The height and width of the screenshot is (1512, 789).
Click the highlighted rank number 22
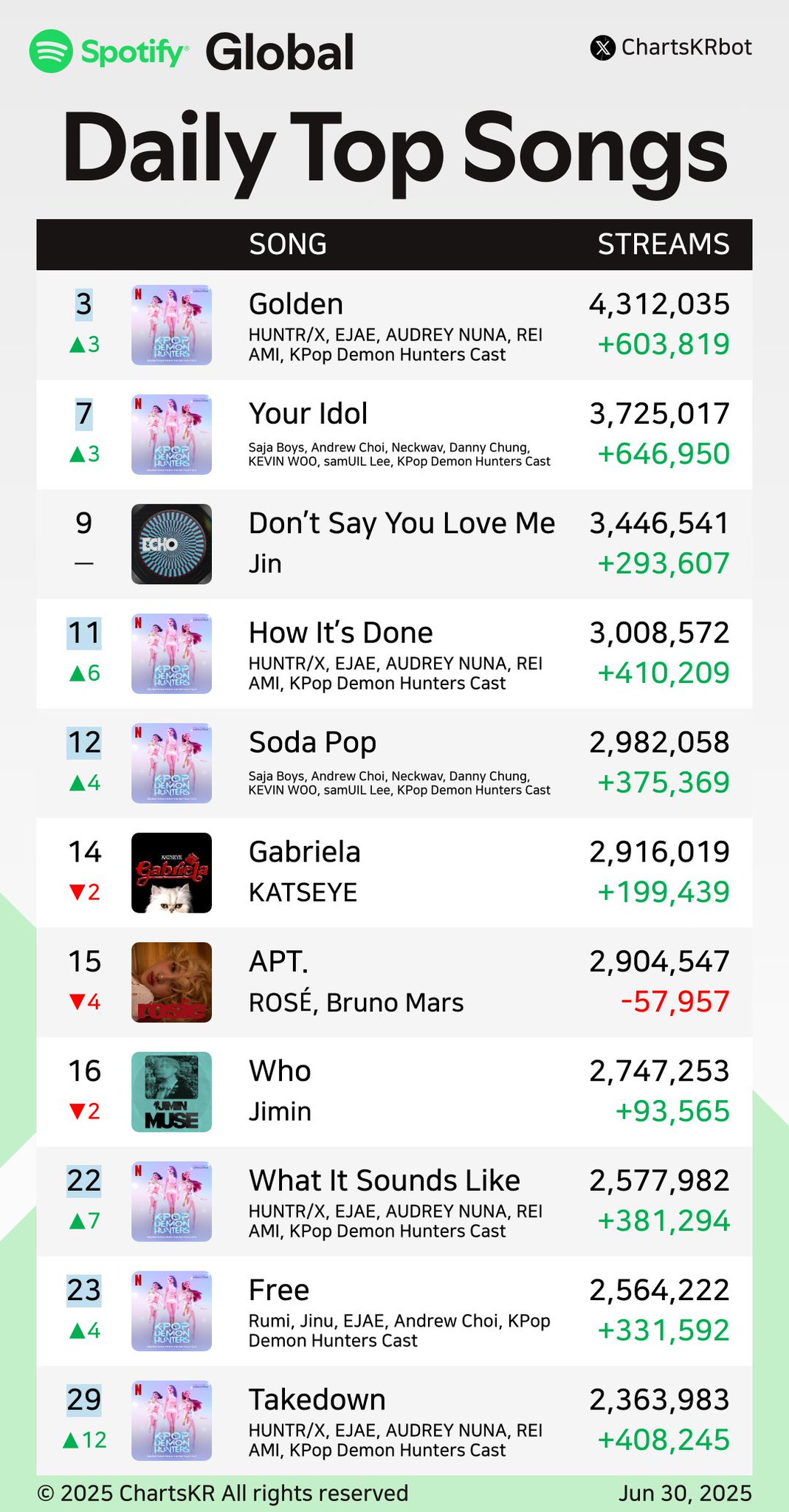[x=84, y=1181]
